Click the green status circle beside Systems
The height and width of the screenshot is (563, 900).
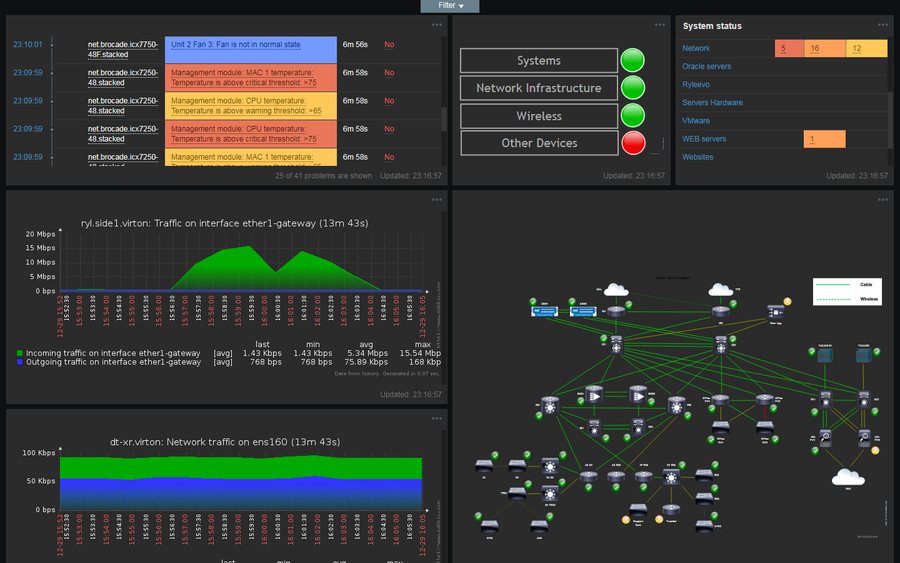coord(633,60)
